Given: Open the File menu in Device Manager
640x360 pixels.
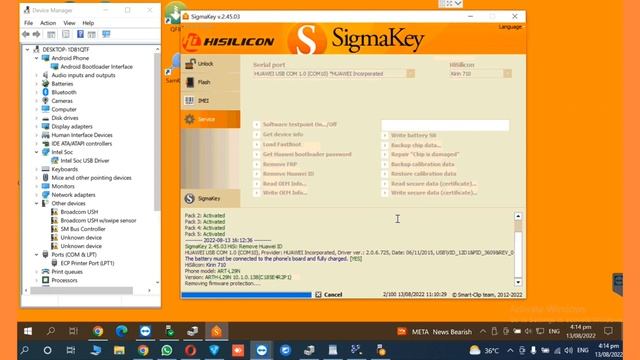Looking at the screenshot, I should tap(29, 23).
